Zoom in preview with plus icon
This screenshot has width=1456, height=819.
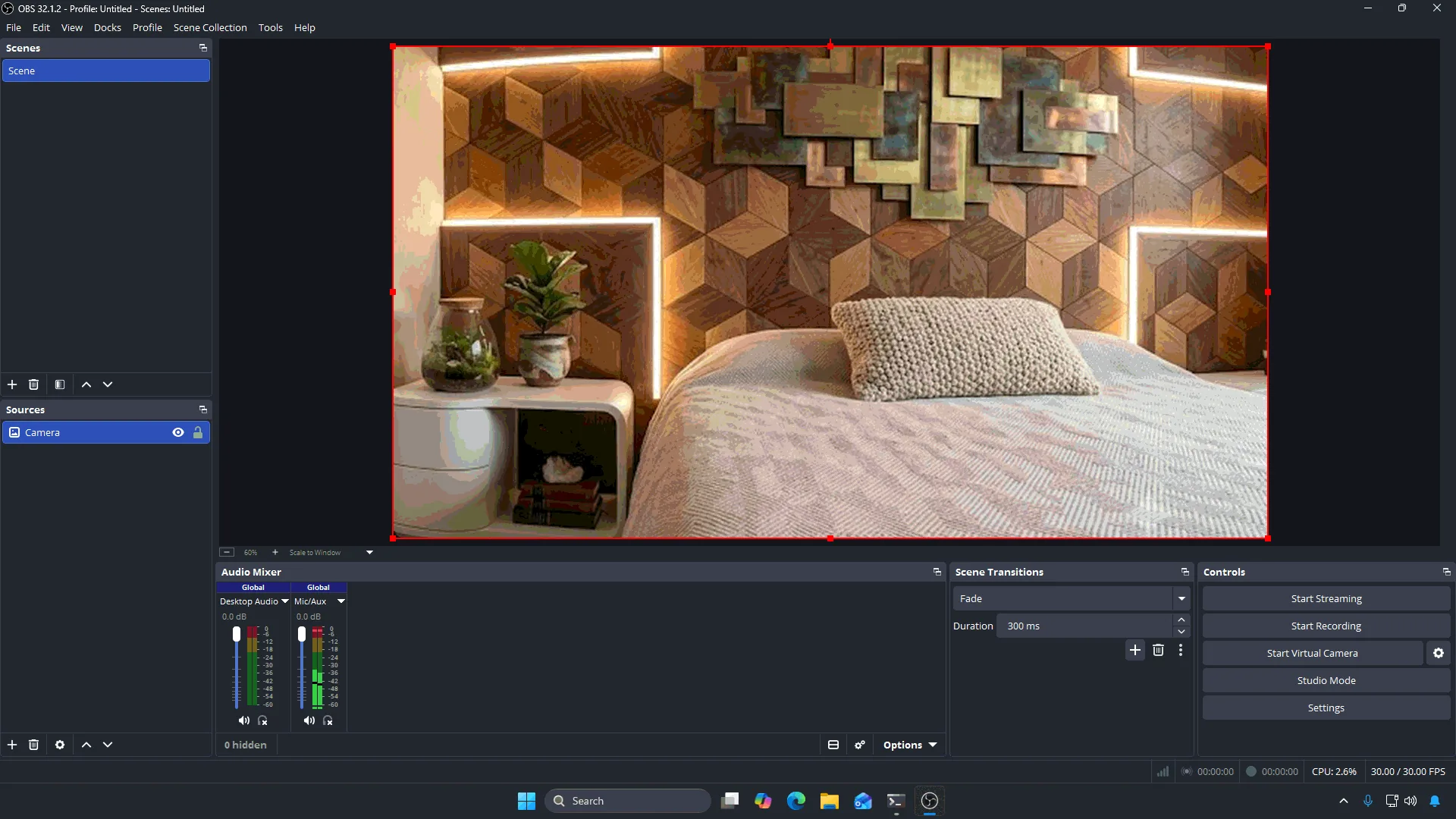point(275,552)
